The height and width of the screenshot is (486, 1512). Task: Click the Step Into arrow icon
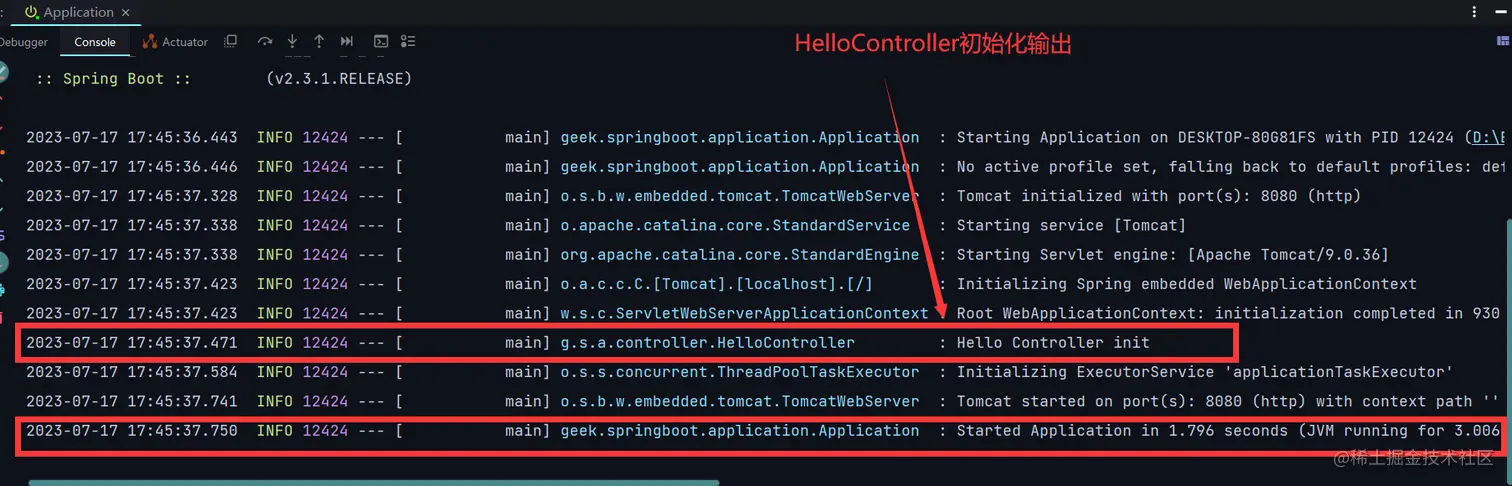292,42
